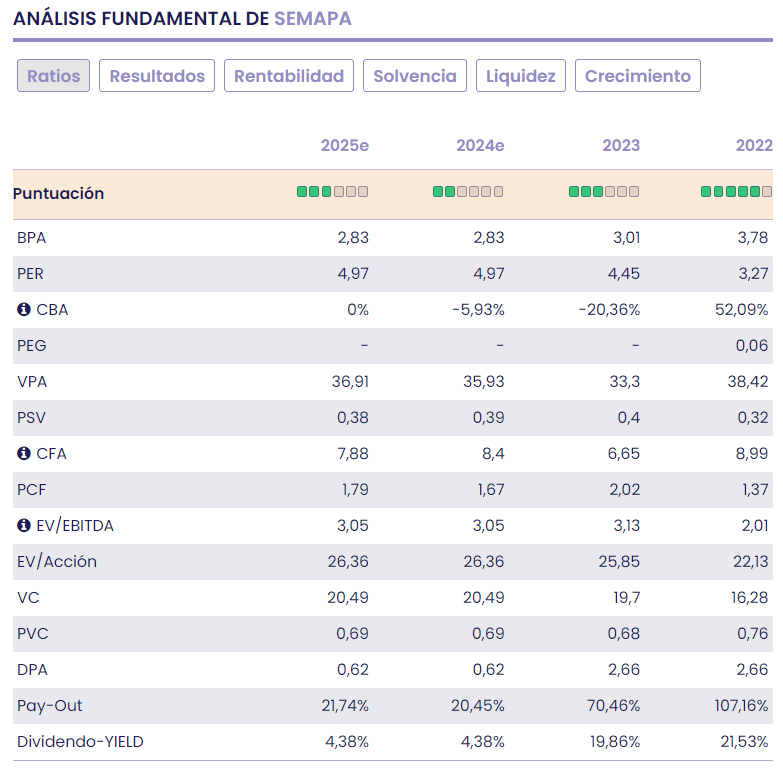Click the info icon beside CFA
783x773 pixels.
click(x=24, y=454)
